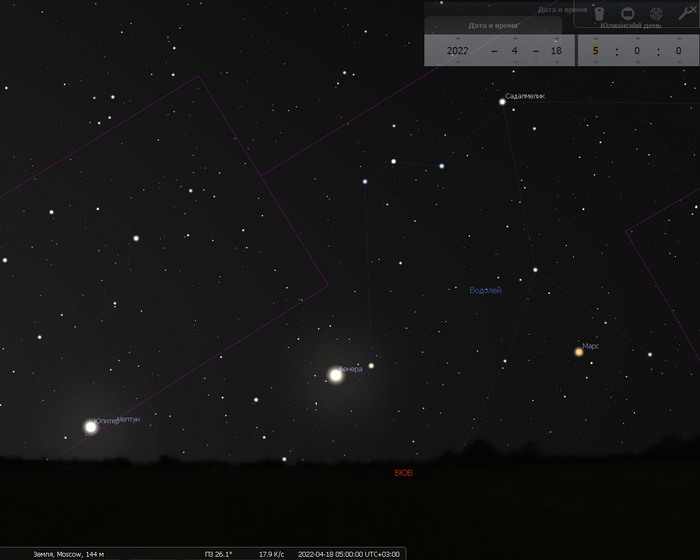The image size is (700, 560).
Task: Increase the minutes value with its up arrow
Action: 638,39
